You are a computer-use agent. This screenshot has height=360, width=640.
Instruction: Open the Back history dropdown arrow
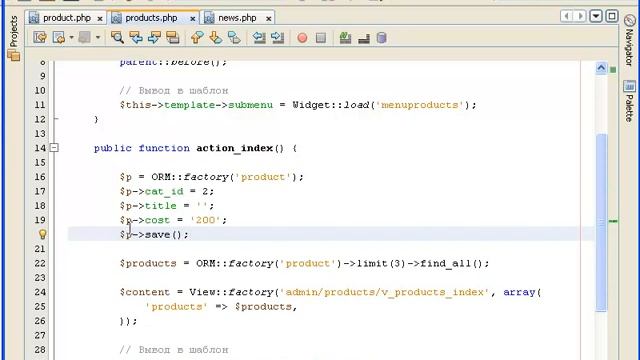click(71, 38)
